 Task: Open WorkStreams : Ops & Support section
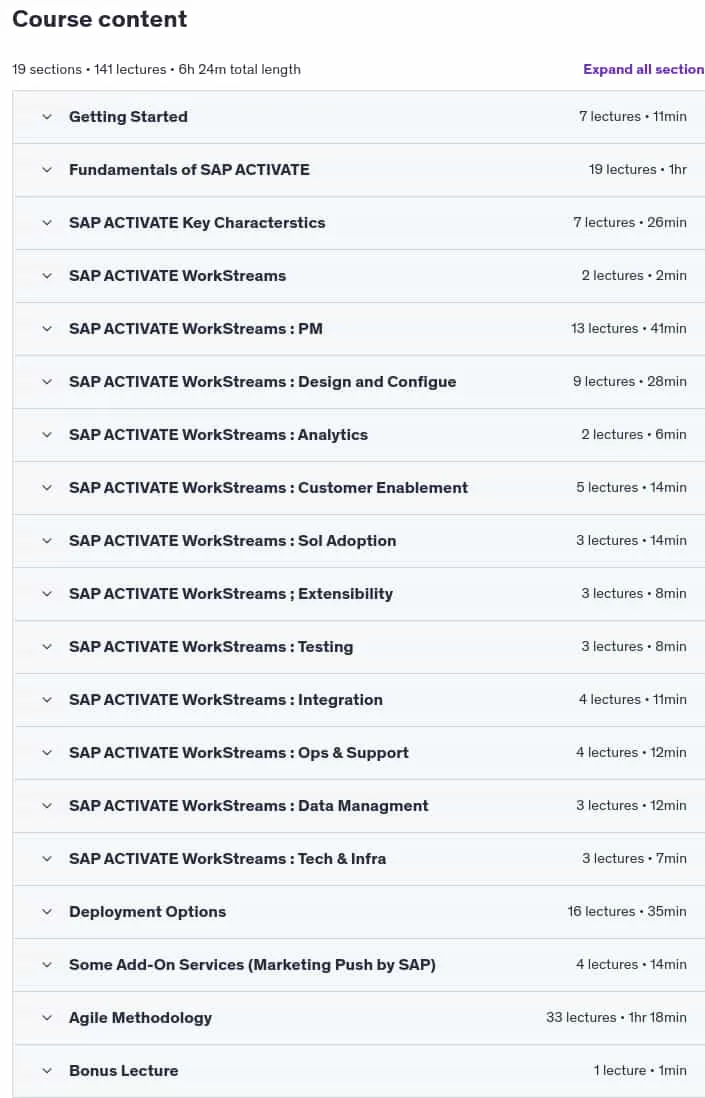click(x=239, y=753)
